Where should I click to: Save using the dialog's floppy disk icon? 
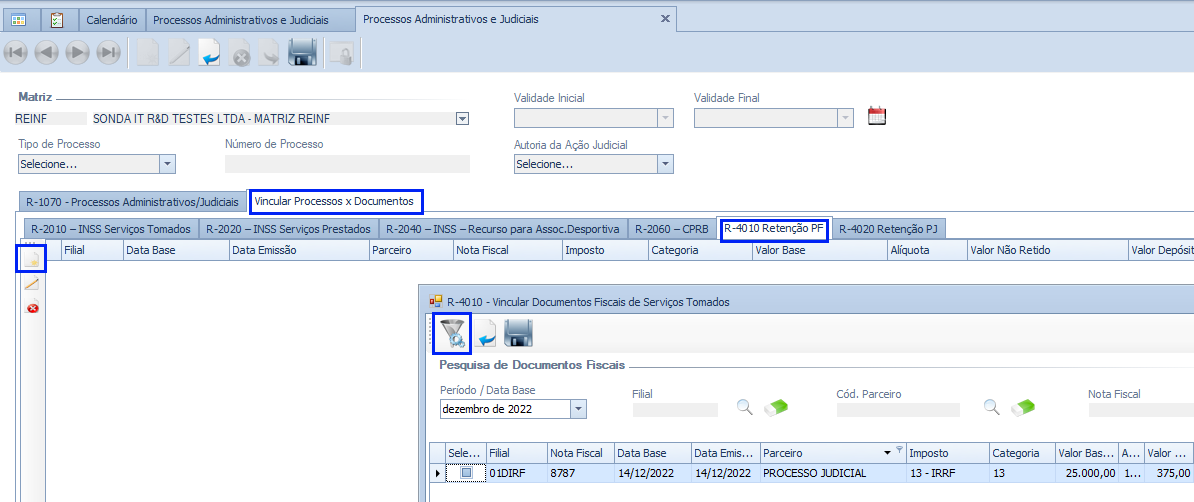[x=519, y=334]
